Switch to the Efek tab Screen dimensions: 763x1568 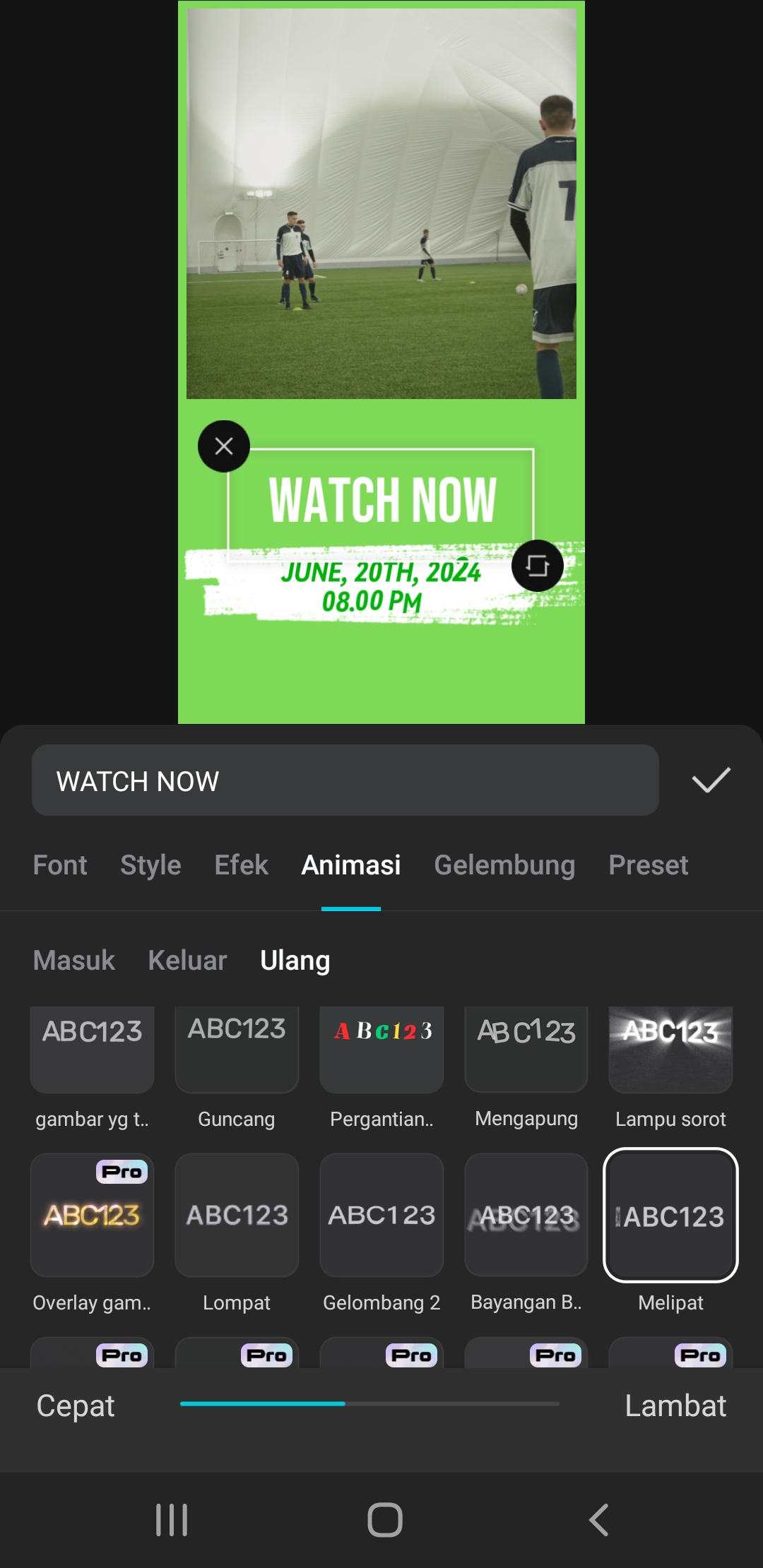click(242, 865)
